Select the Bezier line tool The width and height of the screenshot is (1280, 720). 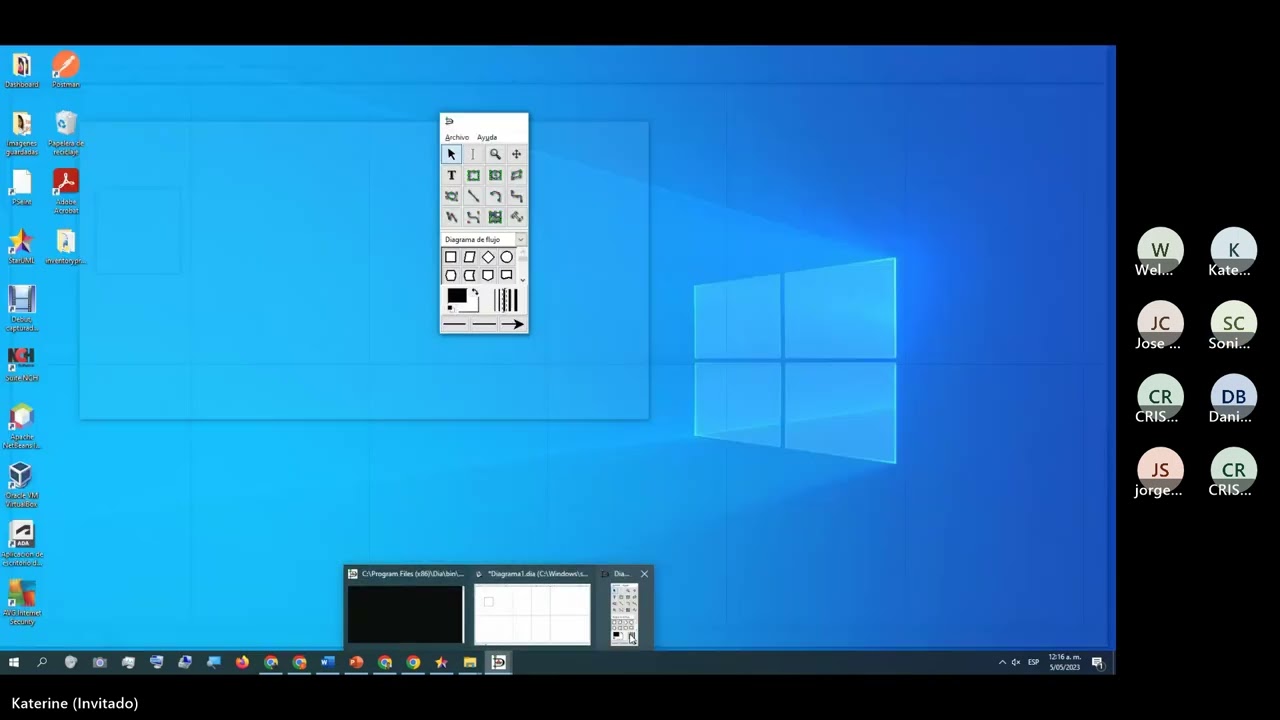[473, 217]
